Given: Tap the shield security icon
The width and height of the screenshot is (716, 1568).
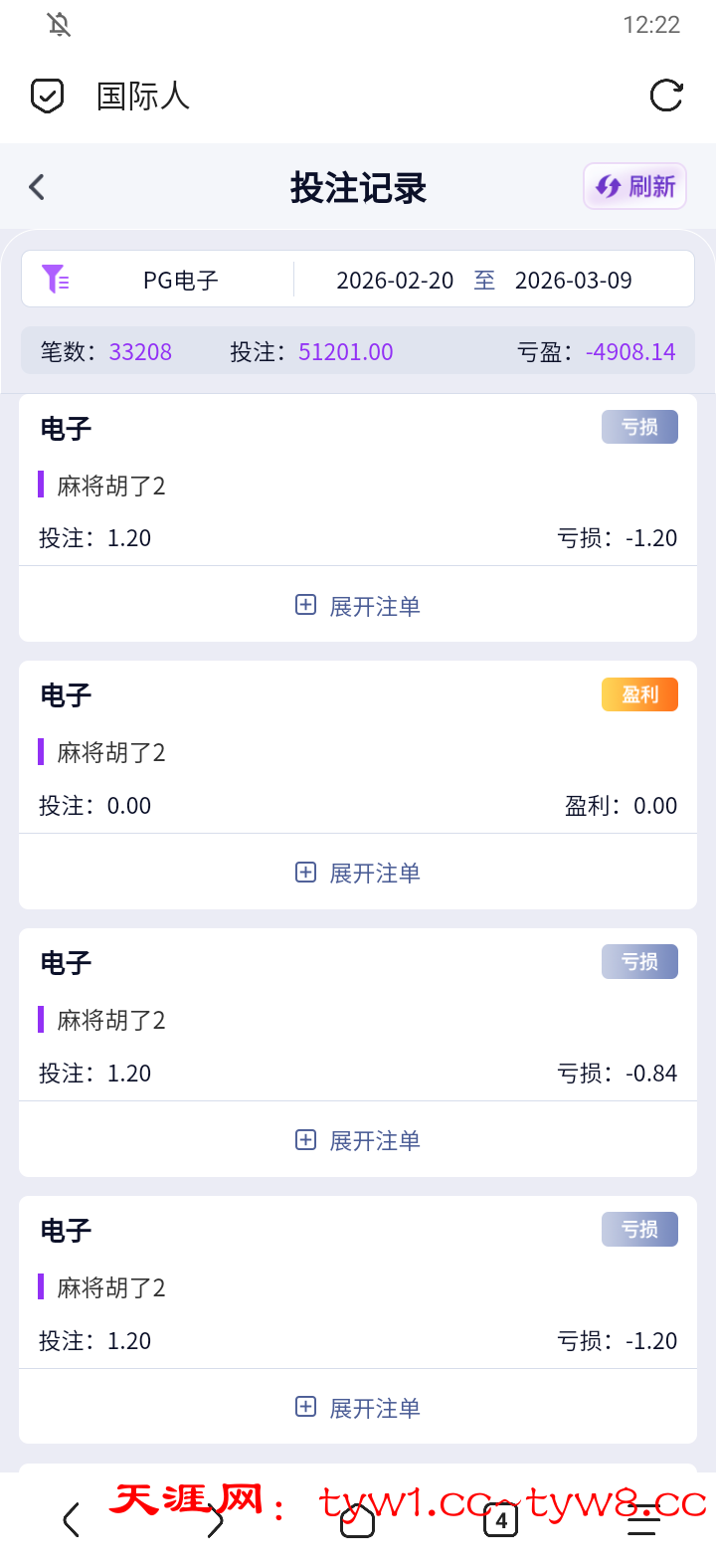Looking at the screenshot, I should click(47, 96).
